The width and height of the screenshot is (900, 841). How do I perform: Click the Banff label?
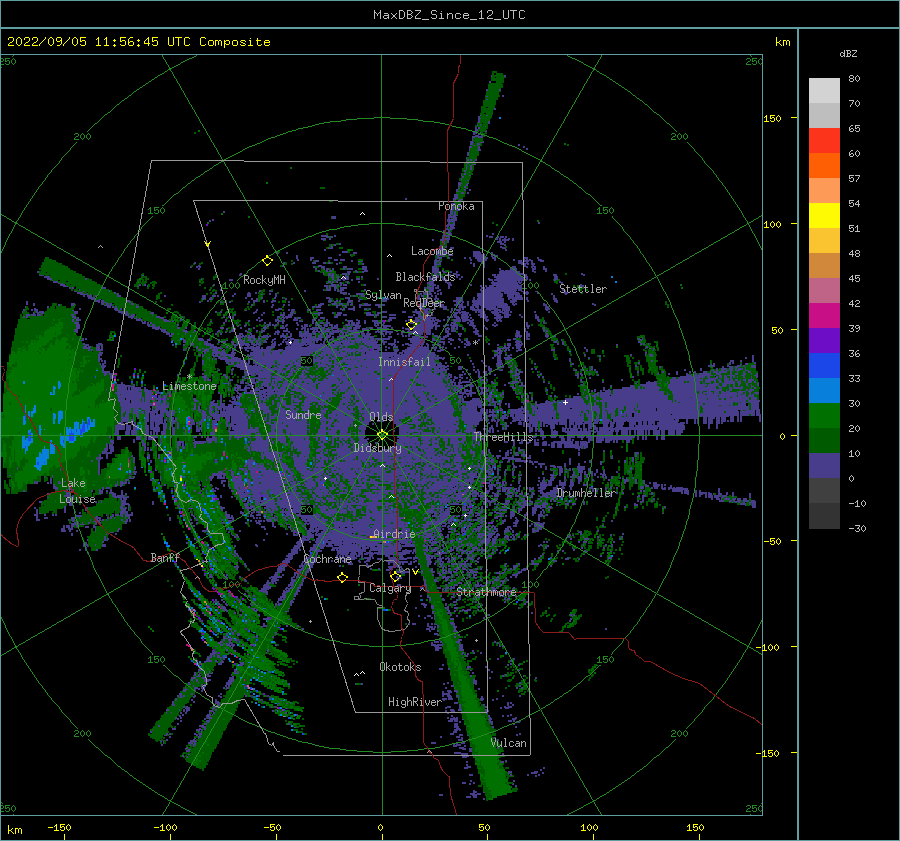[x=165, y=557]
